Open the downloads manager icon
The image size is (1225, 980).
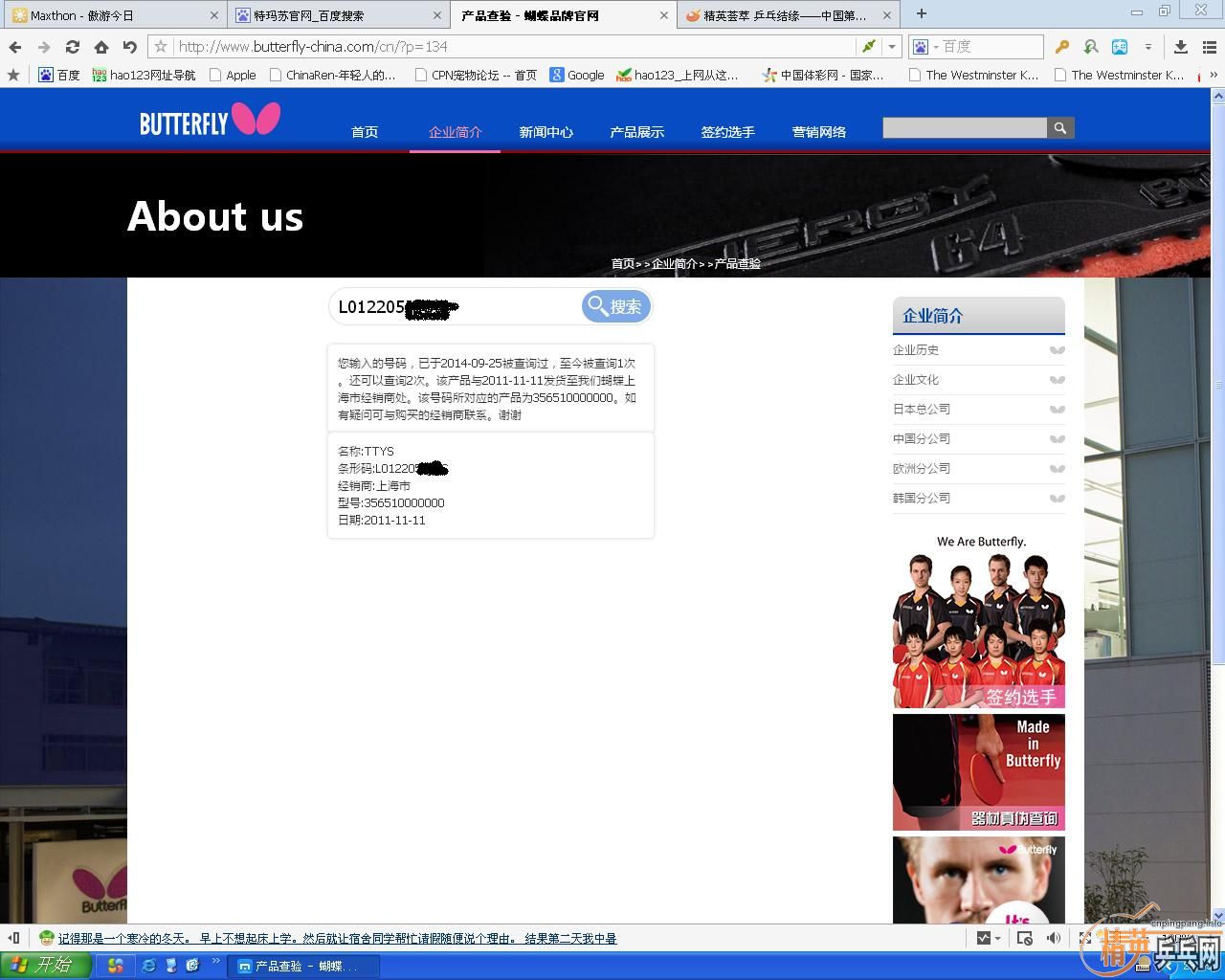[1181, 47]
